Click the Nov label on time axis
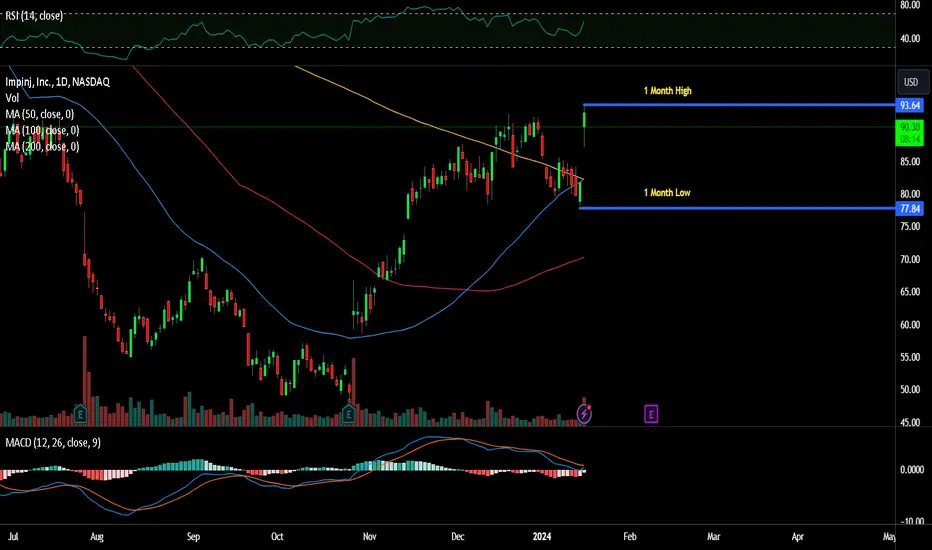The height and width of the screenshot is (550, 932). click(370, 536)
